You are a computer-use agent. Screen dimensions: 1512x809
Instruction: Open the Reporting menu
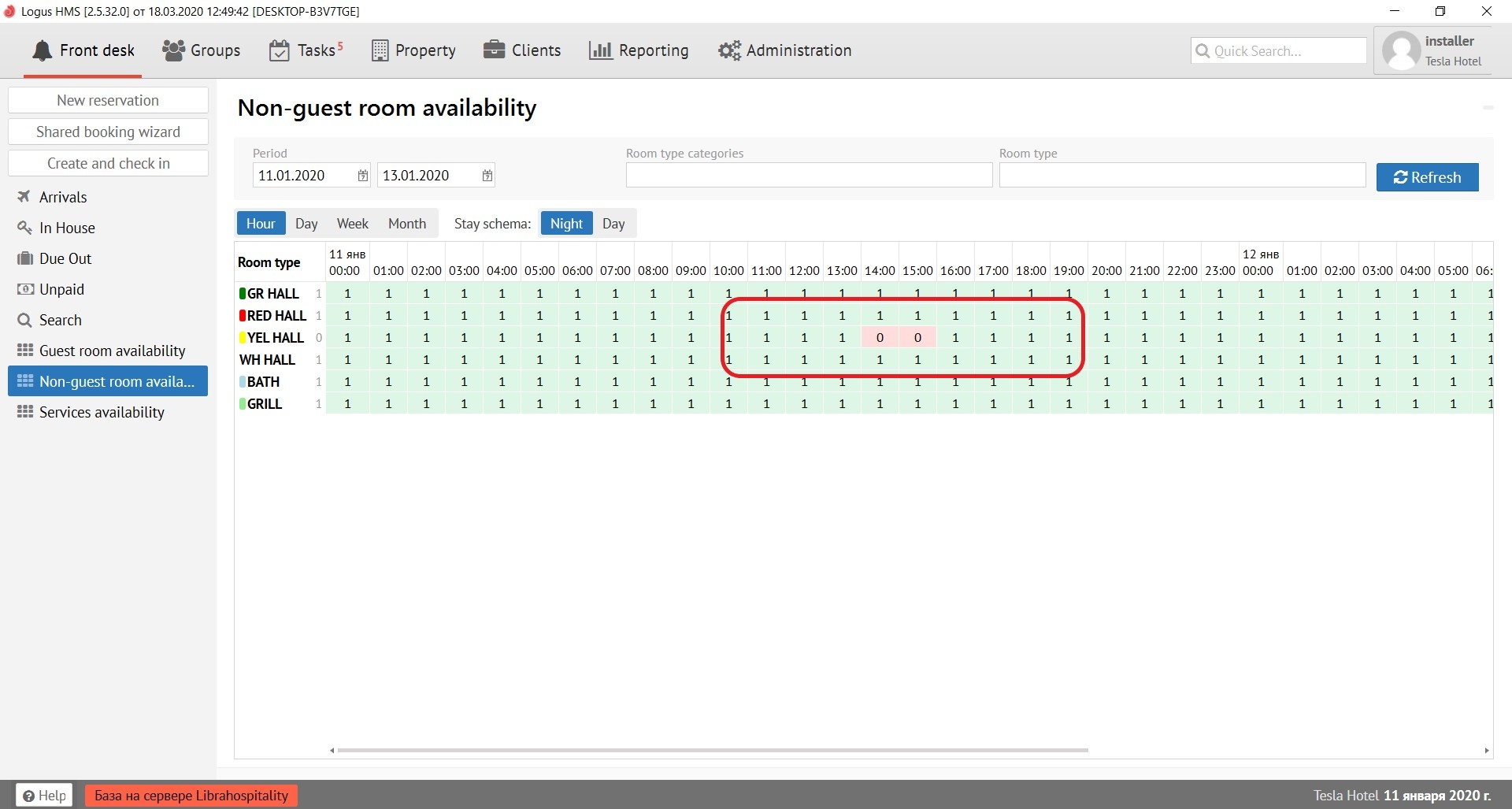(x=639, y=50)
